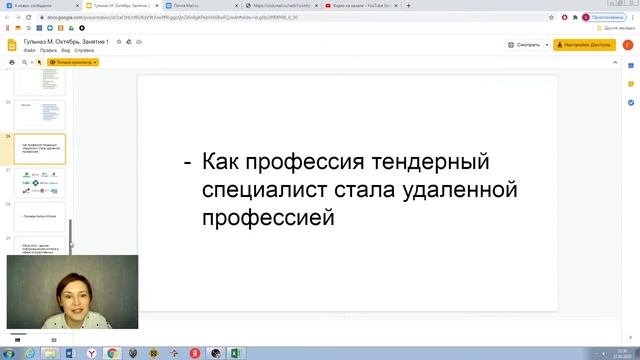The width and height of the screenshot is (640, 360).
Task: Click the paused profile chip
Action: tap(604, 17)
